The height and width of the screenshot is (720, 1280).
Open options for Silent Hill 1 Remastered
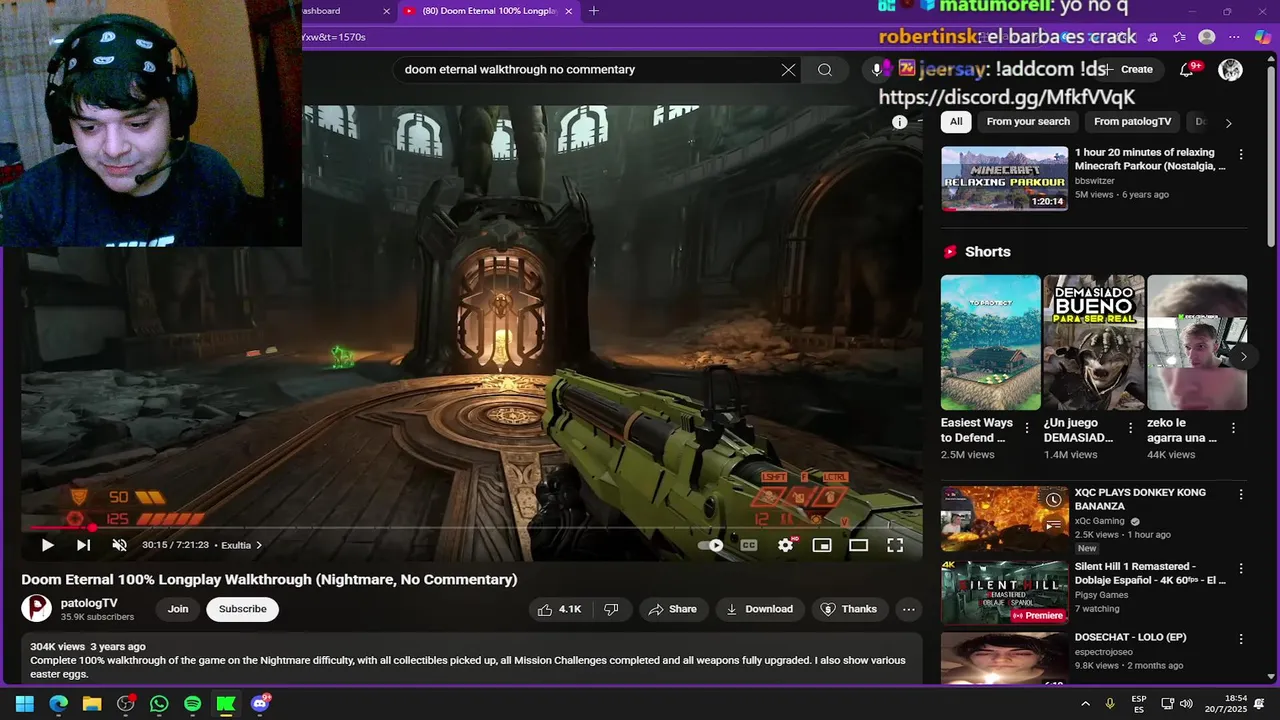[1241, 569]
